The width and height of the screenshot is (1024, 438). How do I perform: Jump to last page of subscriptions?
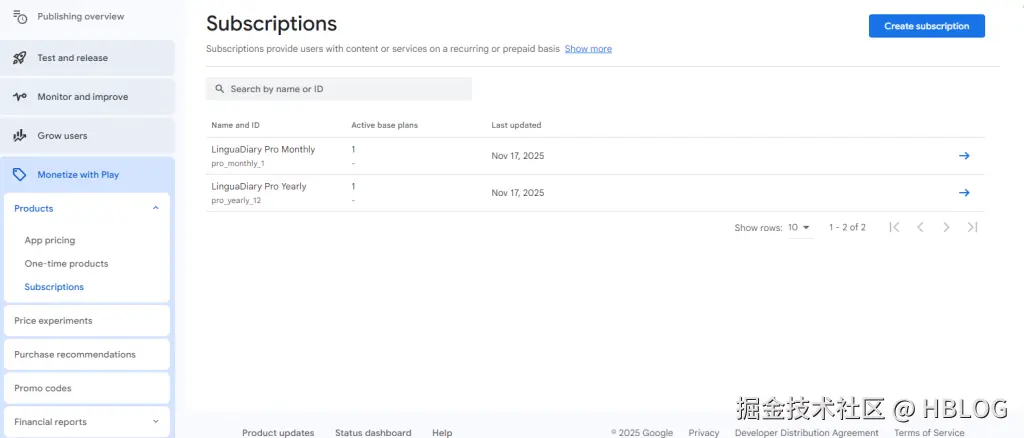[972, 228]
